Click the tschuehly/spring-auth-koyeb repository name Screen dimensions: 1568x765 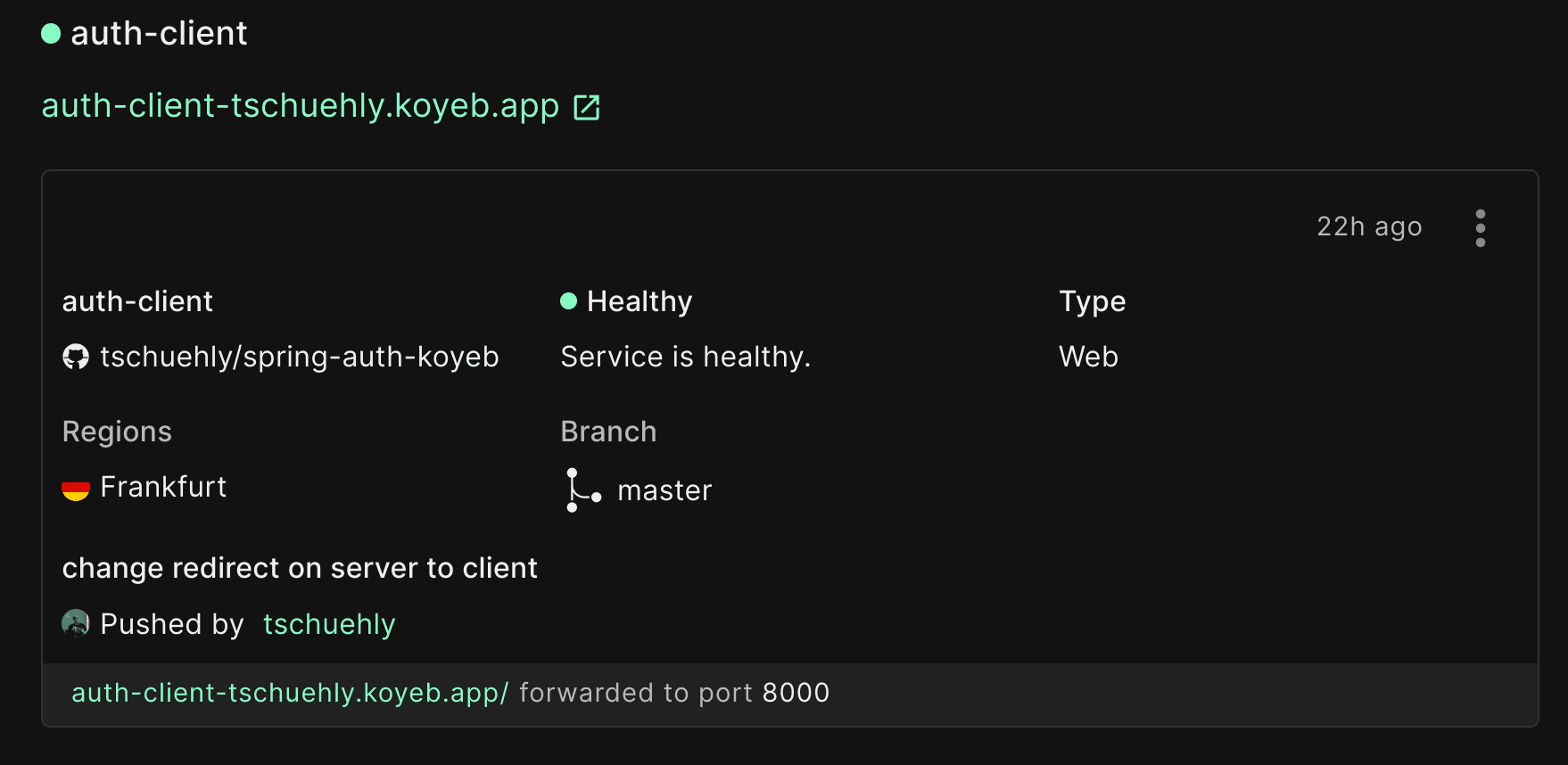299,357
